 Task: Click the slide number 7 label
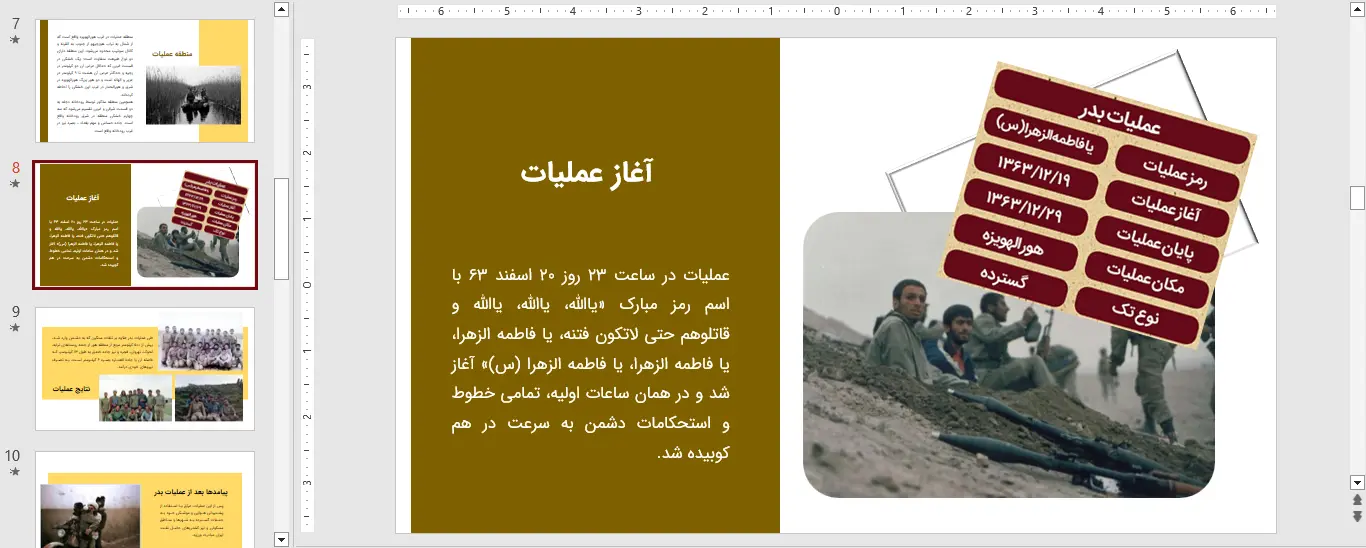coord(15,23)
